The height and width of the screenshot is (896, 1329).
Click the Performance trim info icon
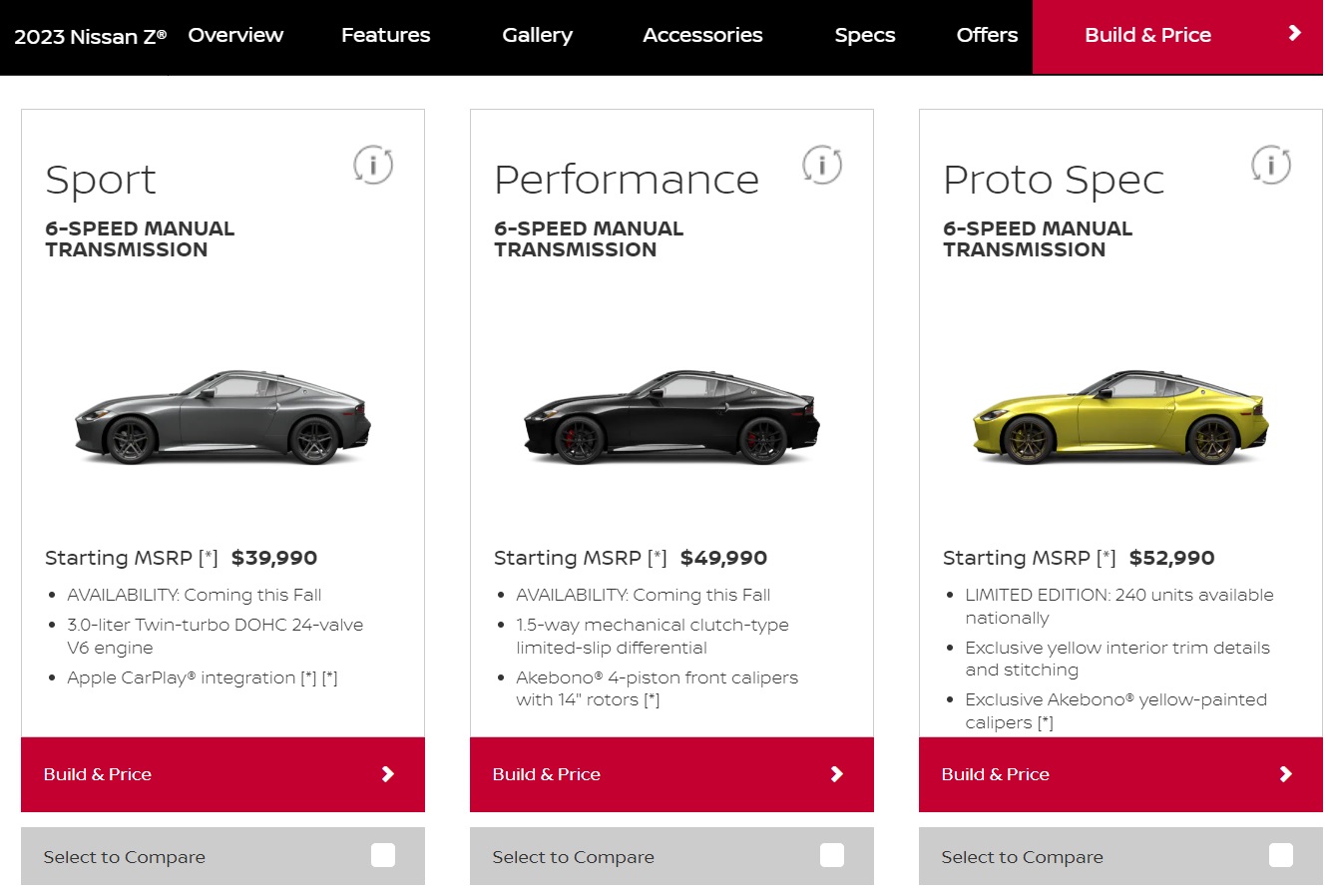pos(822,165)
